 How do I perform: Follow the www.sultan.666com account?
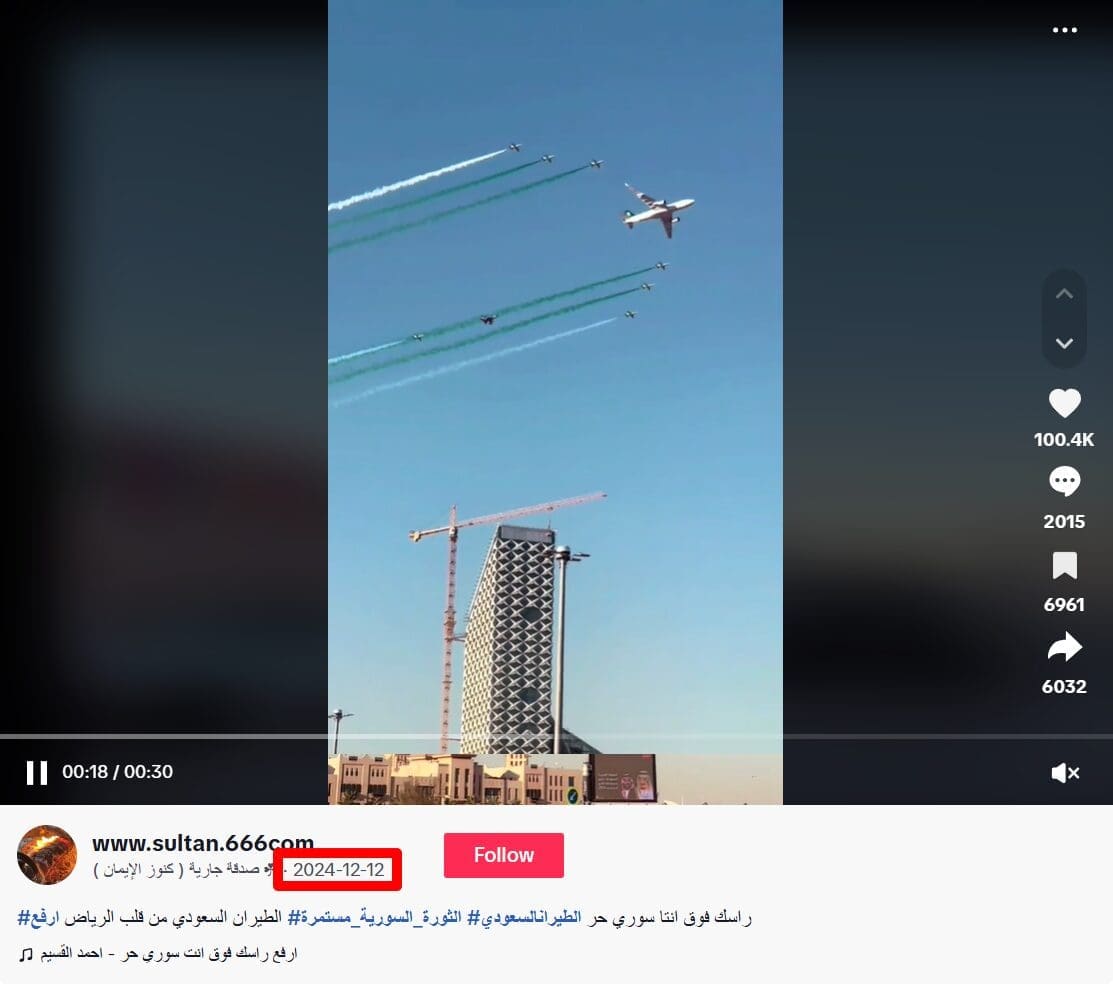coord(504,855)
